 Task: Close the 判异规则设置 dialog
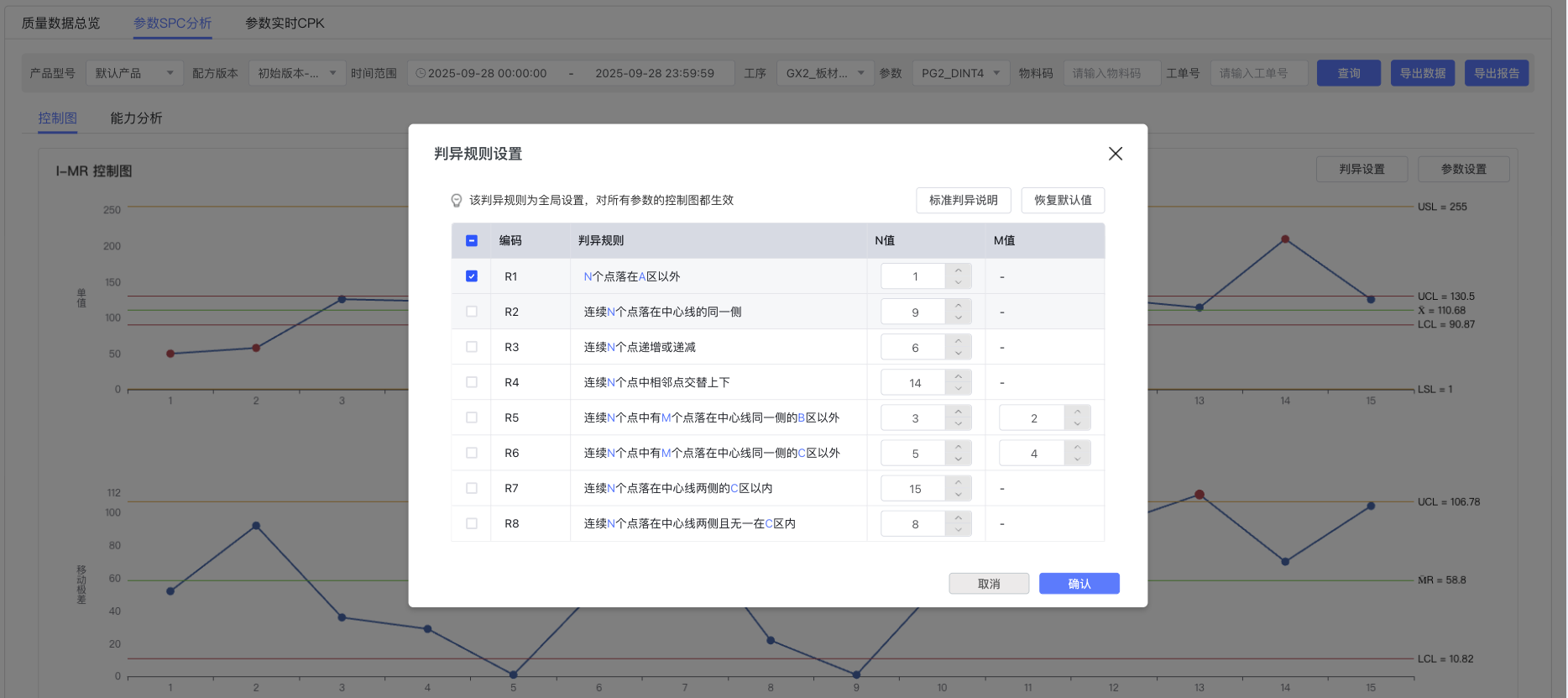point(1115,154)
